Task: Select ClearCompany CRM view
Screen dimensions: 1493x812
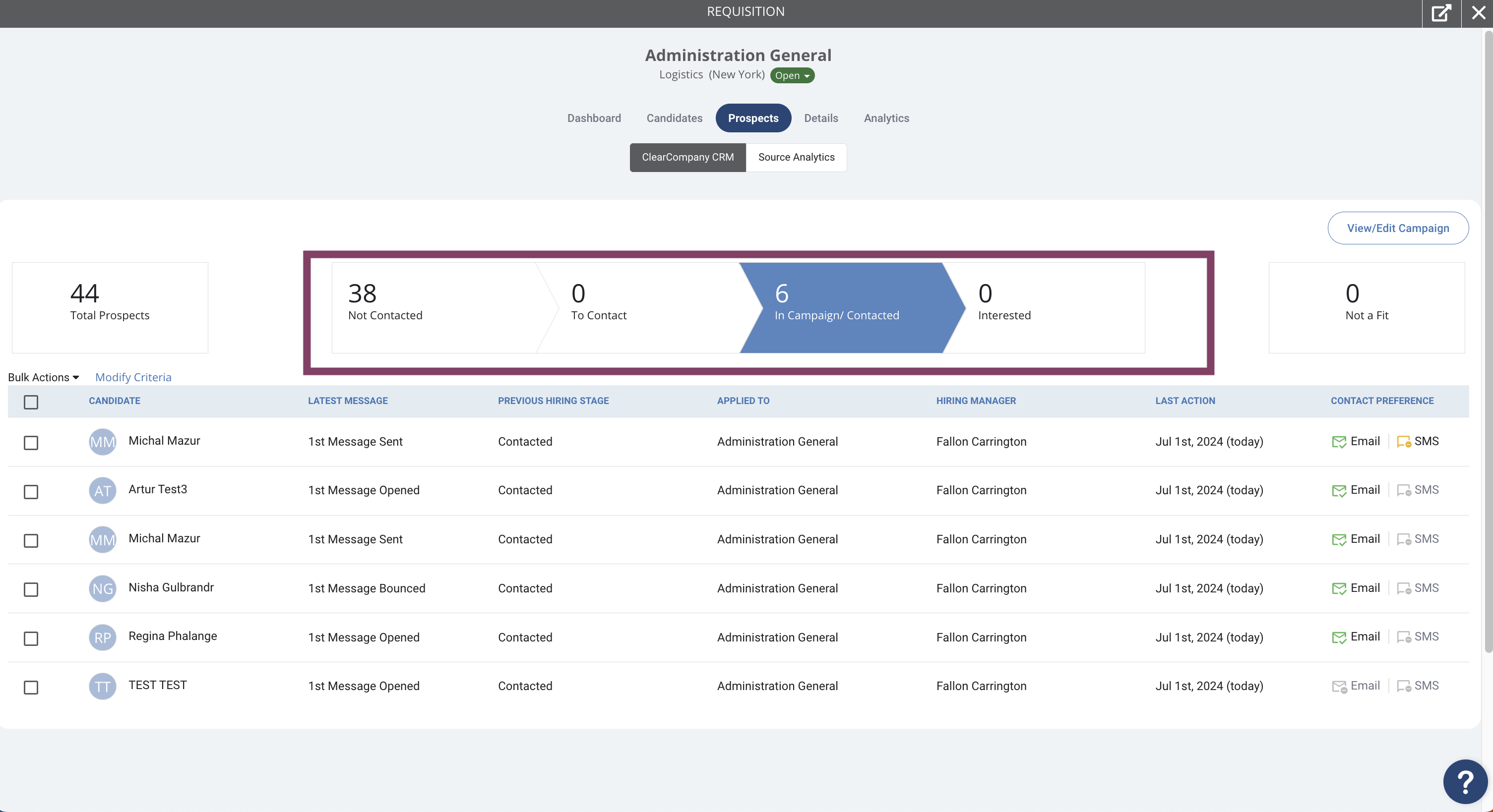Action: pos(687,158)
